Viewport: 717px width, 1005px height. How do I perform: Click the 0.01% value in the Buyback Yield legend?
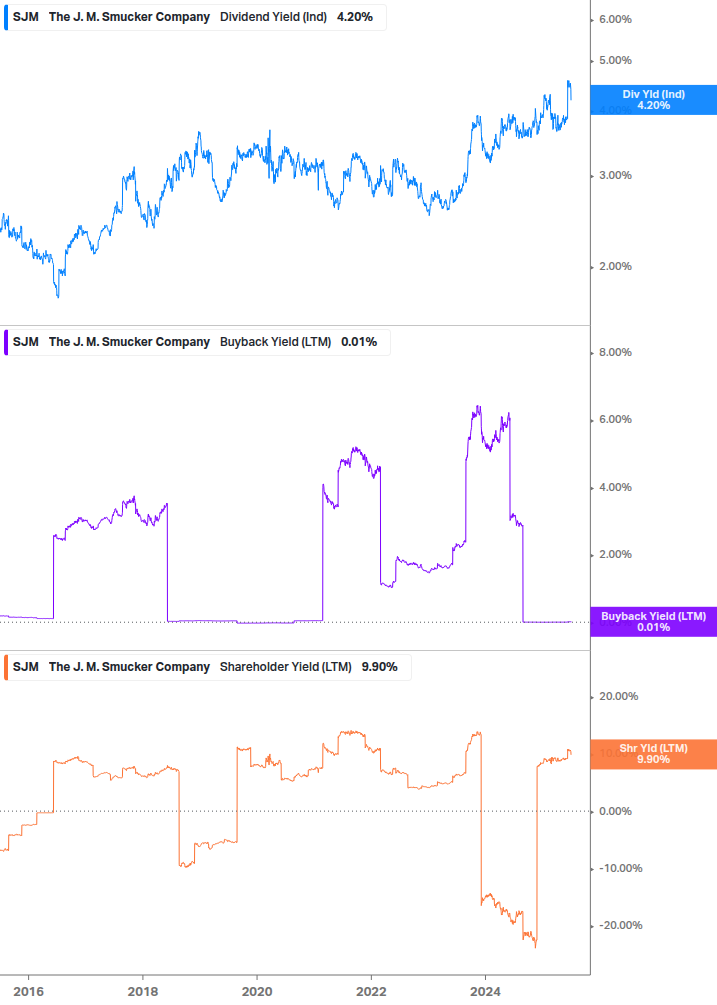[x=359, y=342]
